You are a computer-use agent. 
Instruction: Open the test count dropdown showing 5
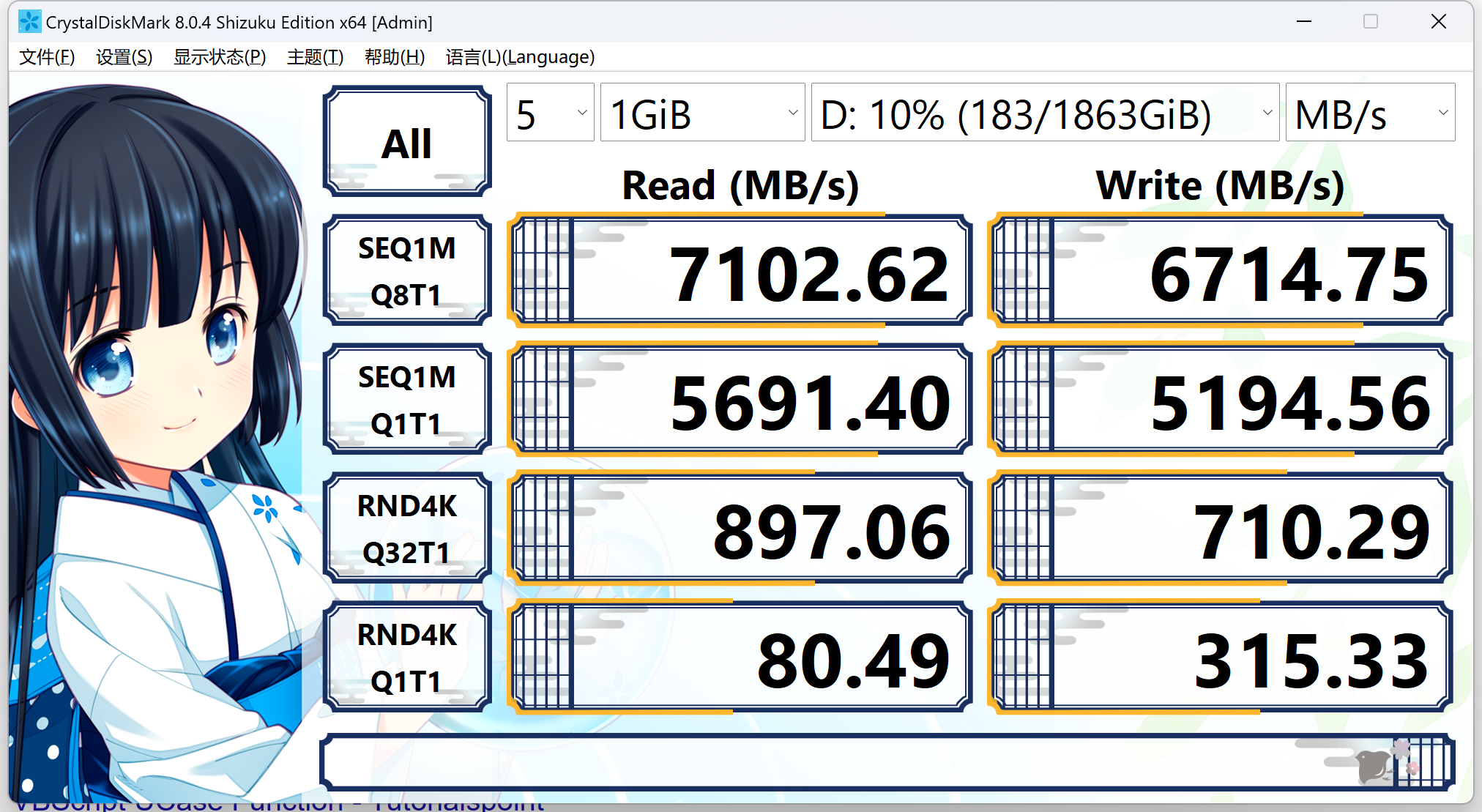(550, 113)
